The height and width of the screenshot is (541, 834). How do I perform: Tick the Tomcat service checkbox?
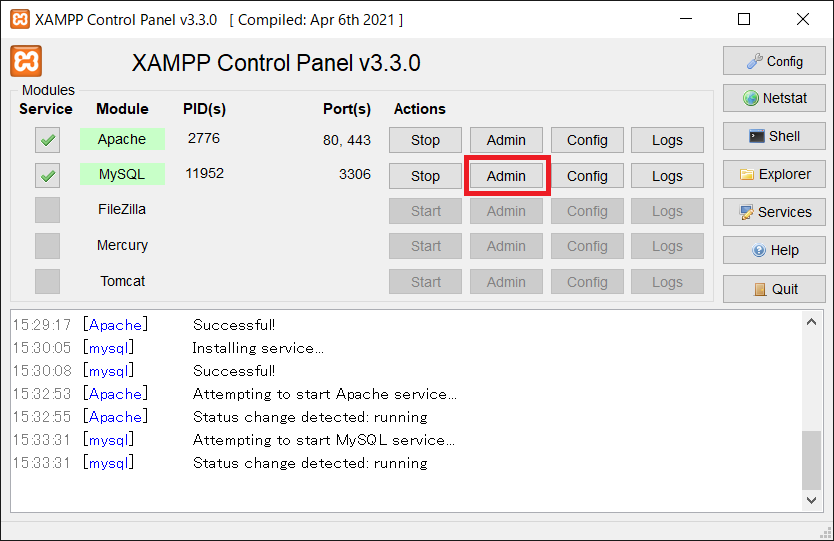[x=47, y=281]
